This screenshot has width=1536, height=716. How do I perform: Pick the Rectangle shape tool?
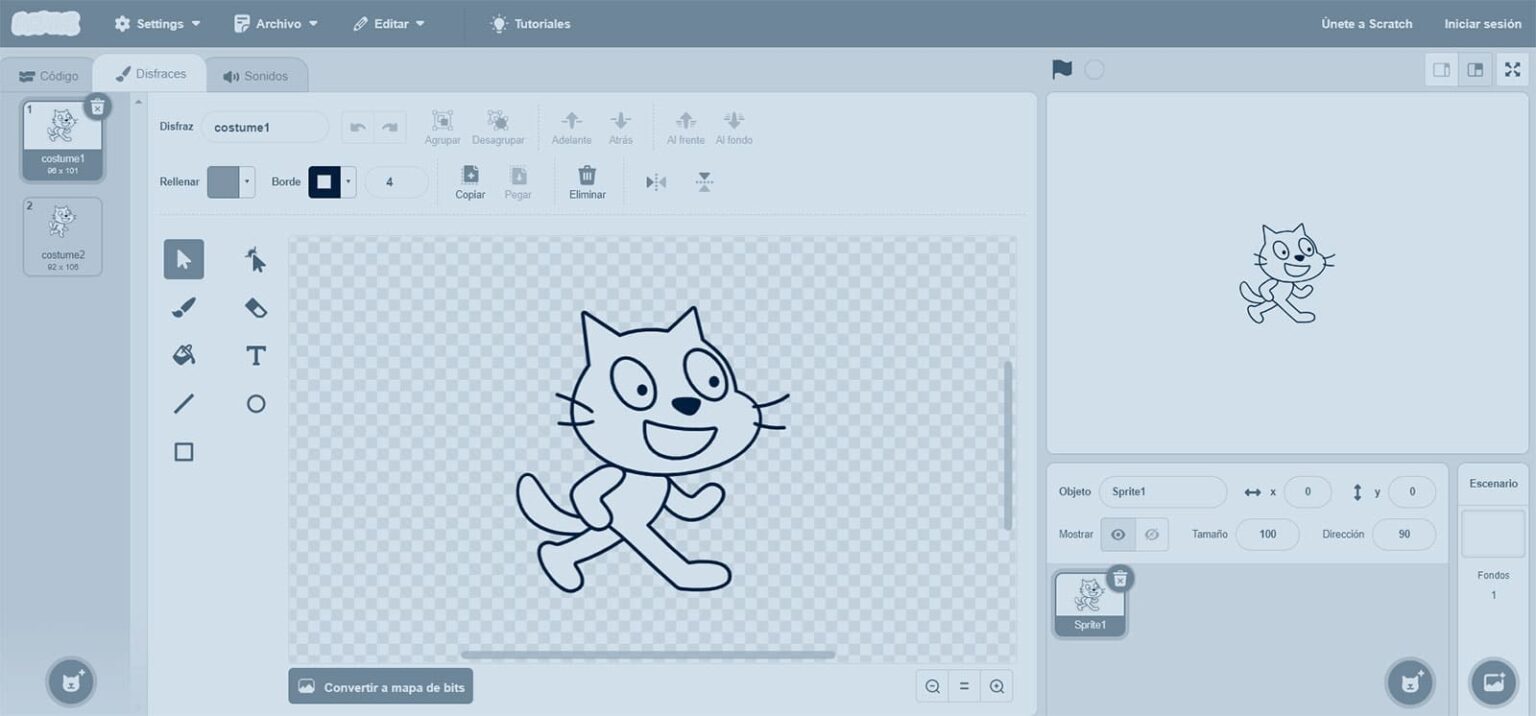(184, 452)
